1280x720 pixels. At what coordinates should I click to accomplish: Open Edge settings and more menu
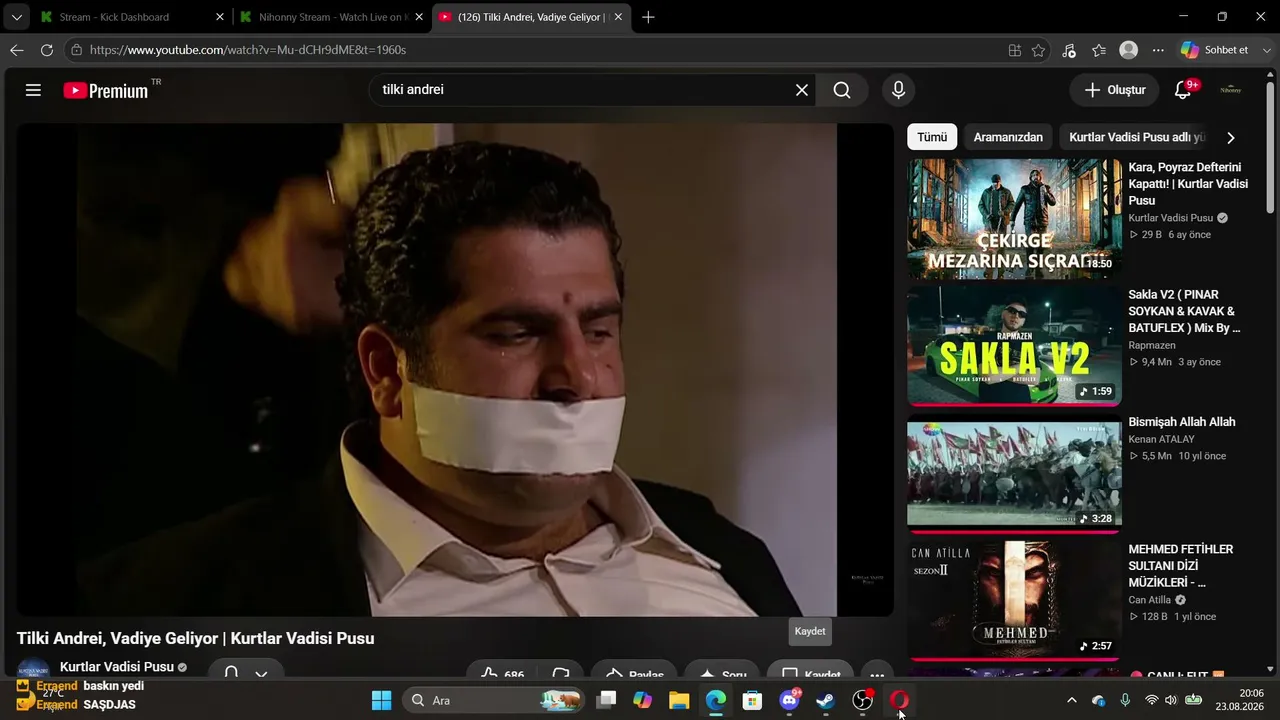1158,50
